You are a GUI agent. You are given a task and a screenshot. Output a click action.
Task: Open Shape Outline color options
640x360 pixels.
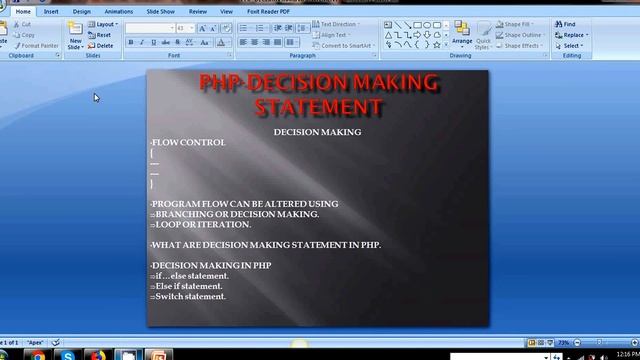(520, 35)
